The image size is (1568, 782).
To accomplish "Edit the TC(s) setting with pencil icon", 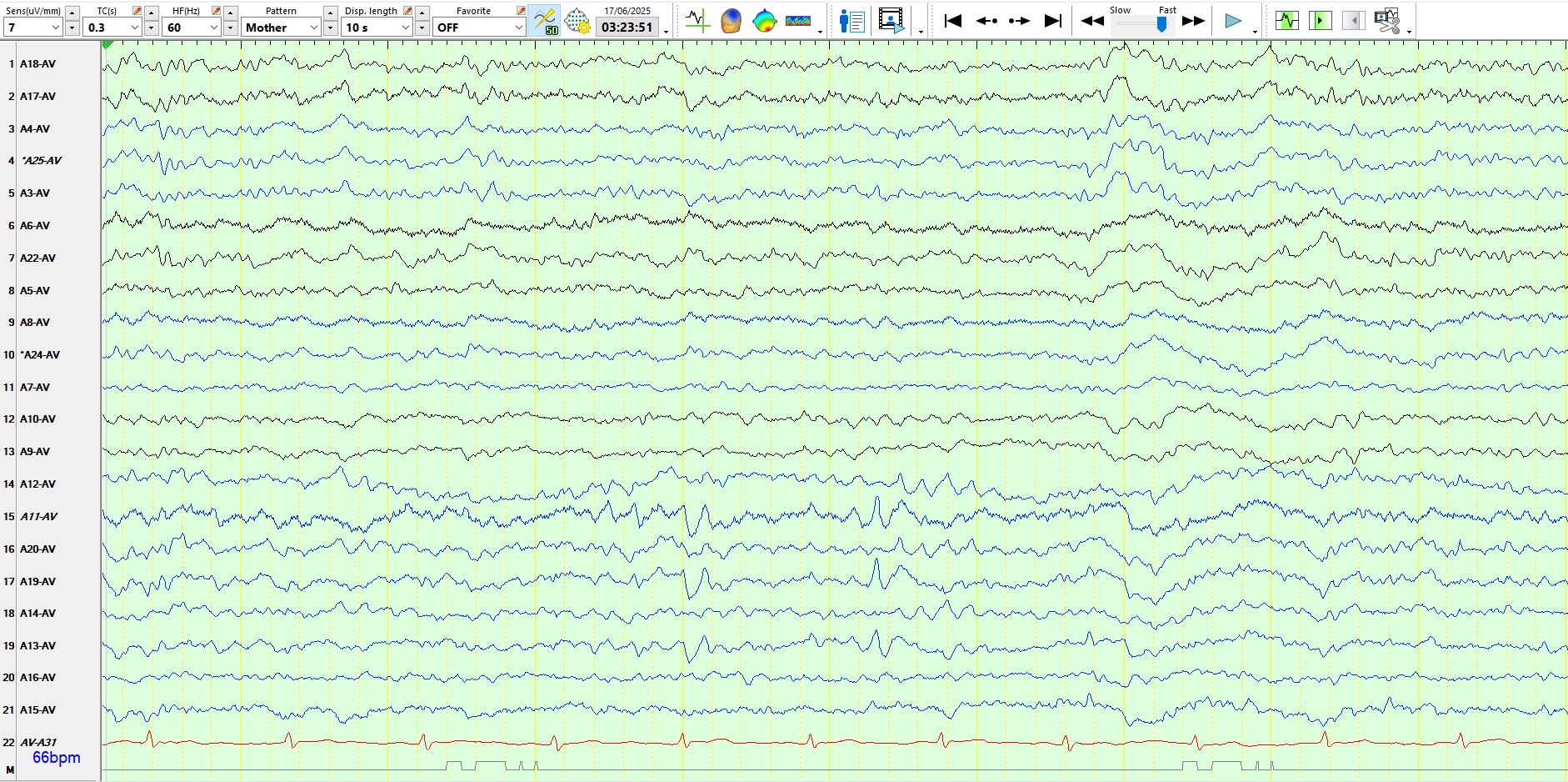I will click(x=137, y=11).
